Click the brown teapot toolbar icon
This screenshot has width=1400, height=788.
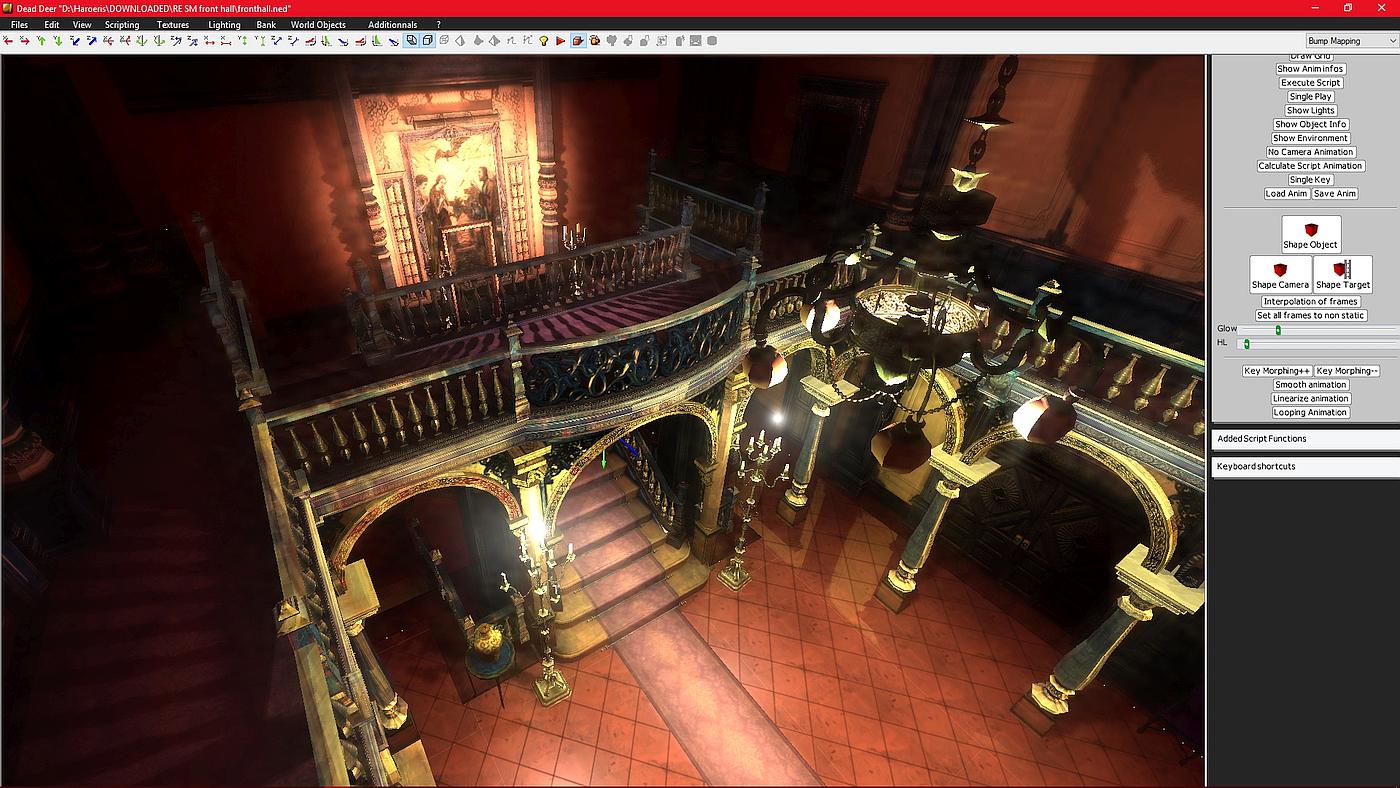(x=595, y=41)
